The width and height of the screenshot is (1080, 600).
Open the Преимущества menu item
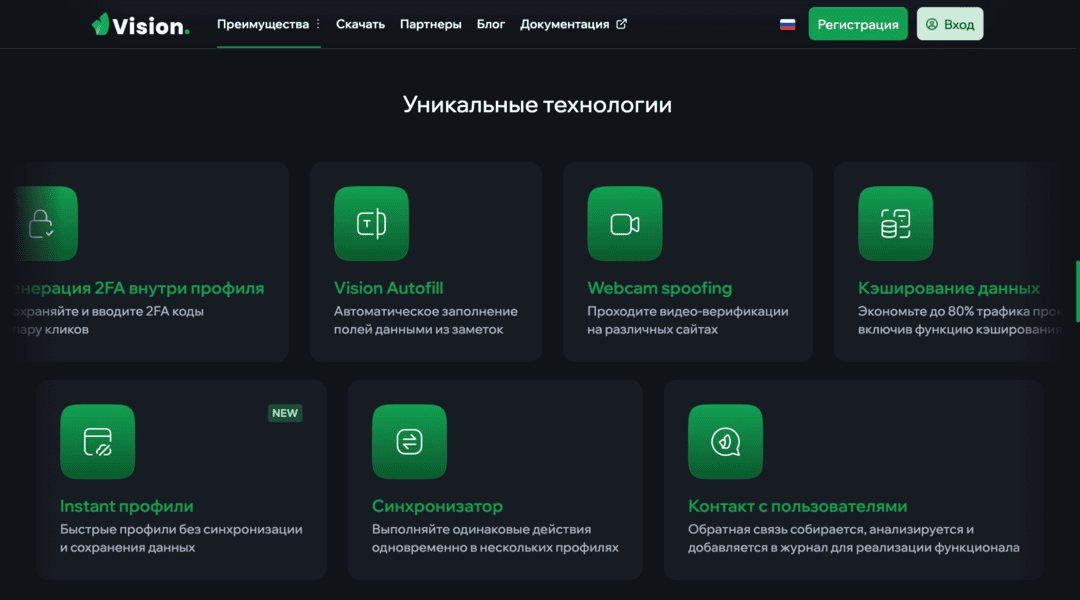[x=262, y=24]
